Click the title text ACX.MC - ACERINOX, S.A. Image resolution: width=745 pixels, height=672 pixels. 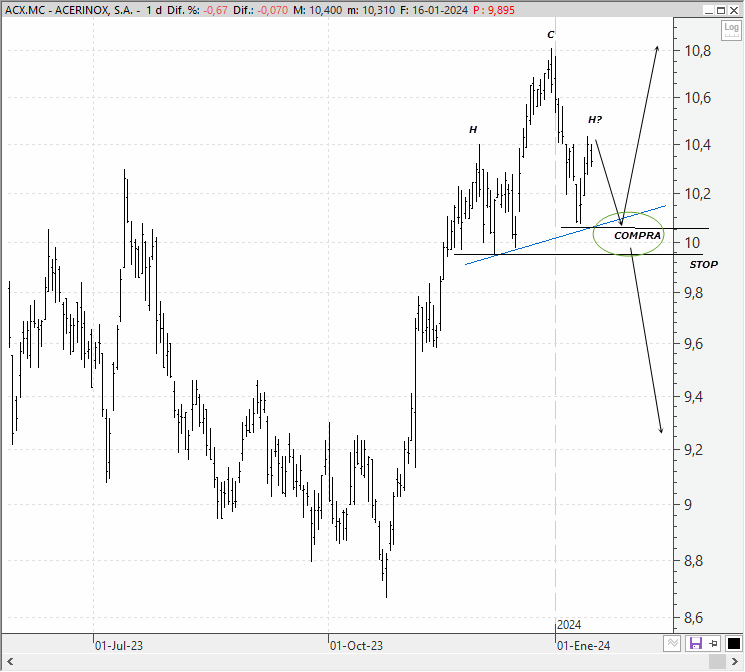[68, 10]
